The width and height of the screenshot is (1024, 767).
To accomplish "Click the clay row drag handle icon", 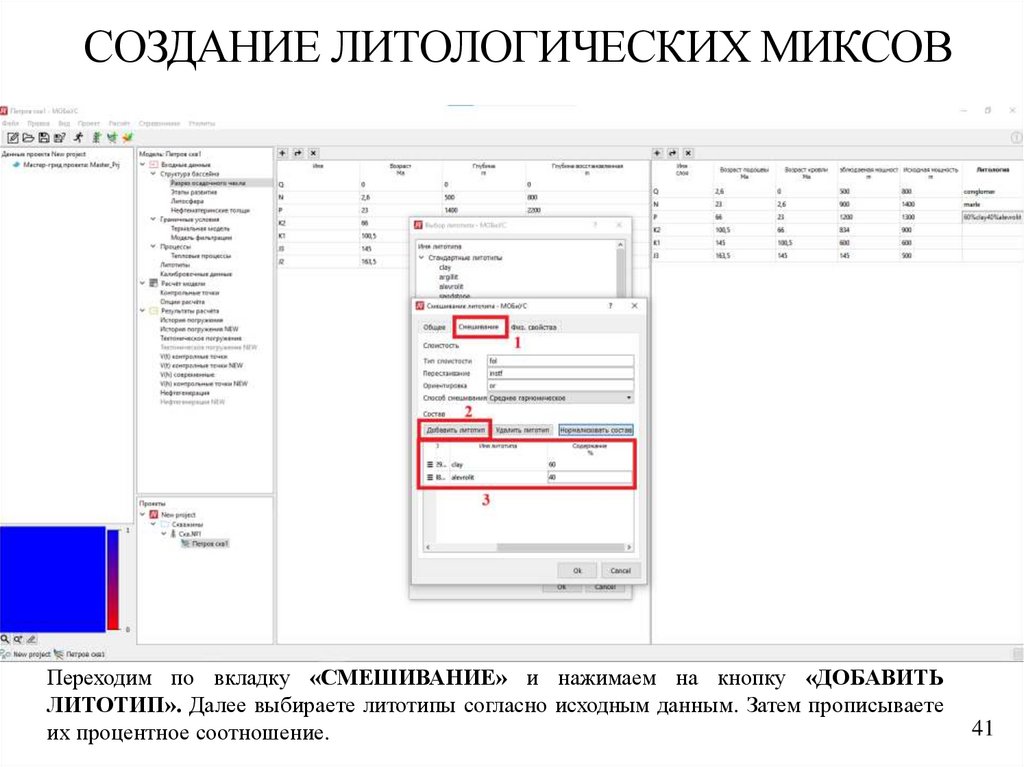I will tap(430, 465).
